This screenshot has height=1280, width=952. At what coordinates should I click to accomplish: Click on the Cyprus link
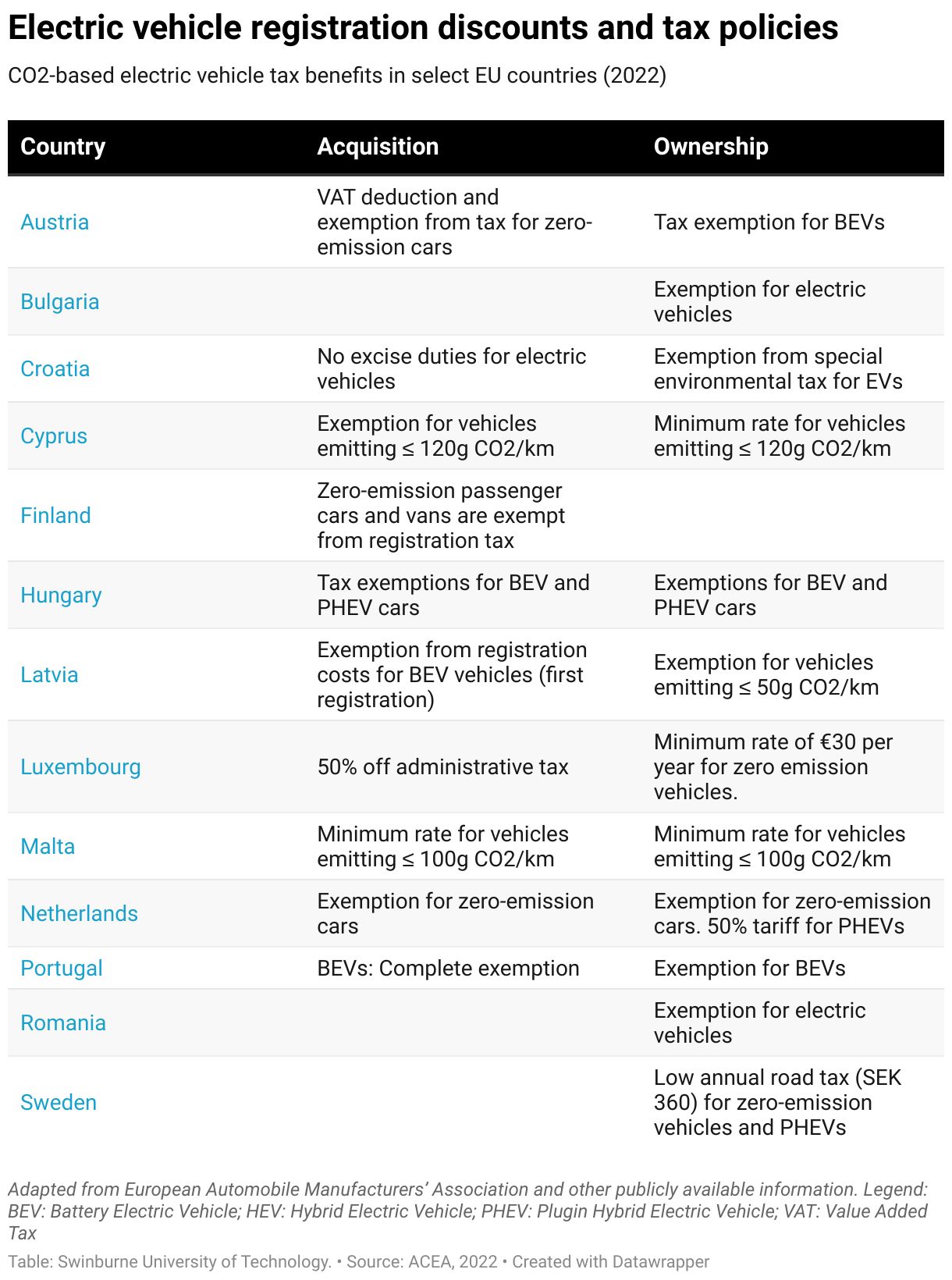click(x=54, y=436)
